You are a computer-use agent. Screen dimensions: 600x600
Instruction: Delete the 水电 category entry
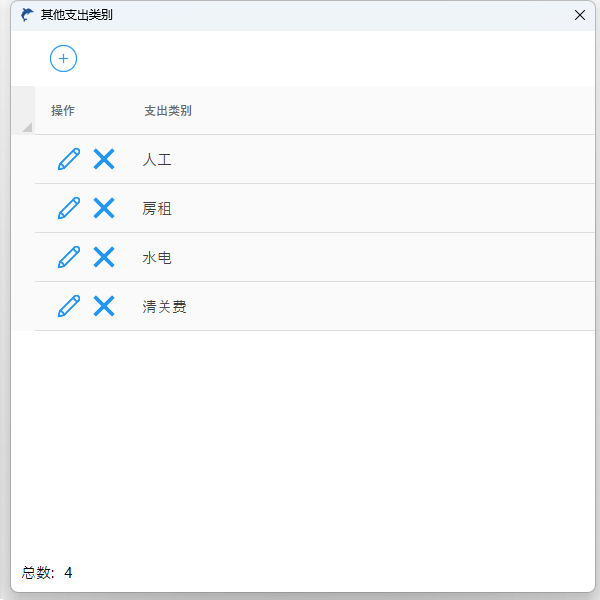tap(104, 257)
